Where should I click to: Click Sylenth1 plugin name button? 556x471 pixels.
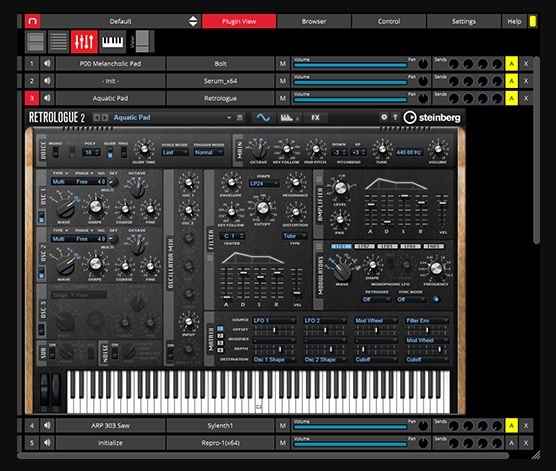coord(220,425)
